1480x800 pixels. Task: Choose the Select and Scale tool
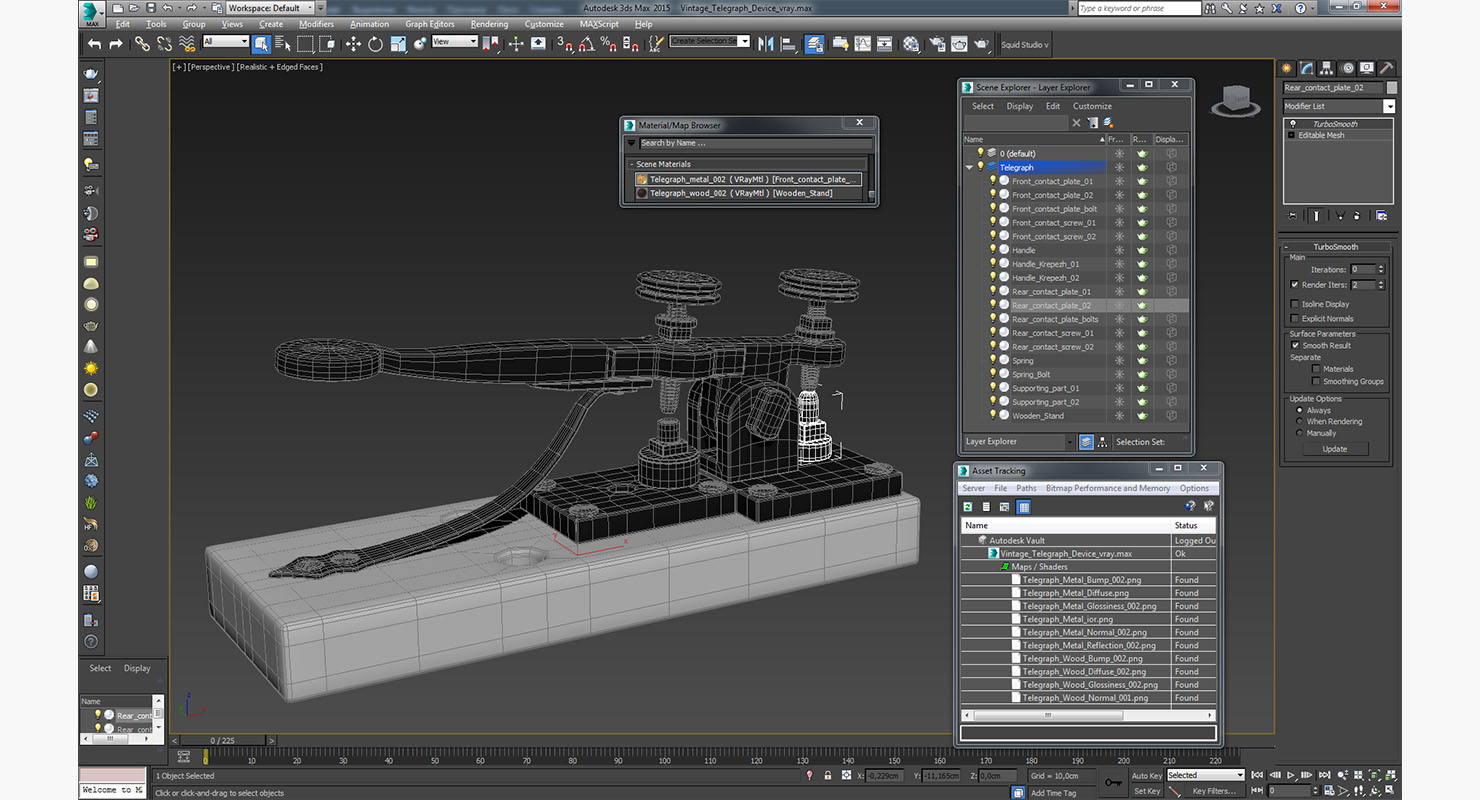(398, 43)
